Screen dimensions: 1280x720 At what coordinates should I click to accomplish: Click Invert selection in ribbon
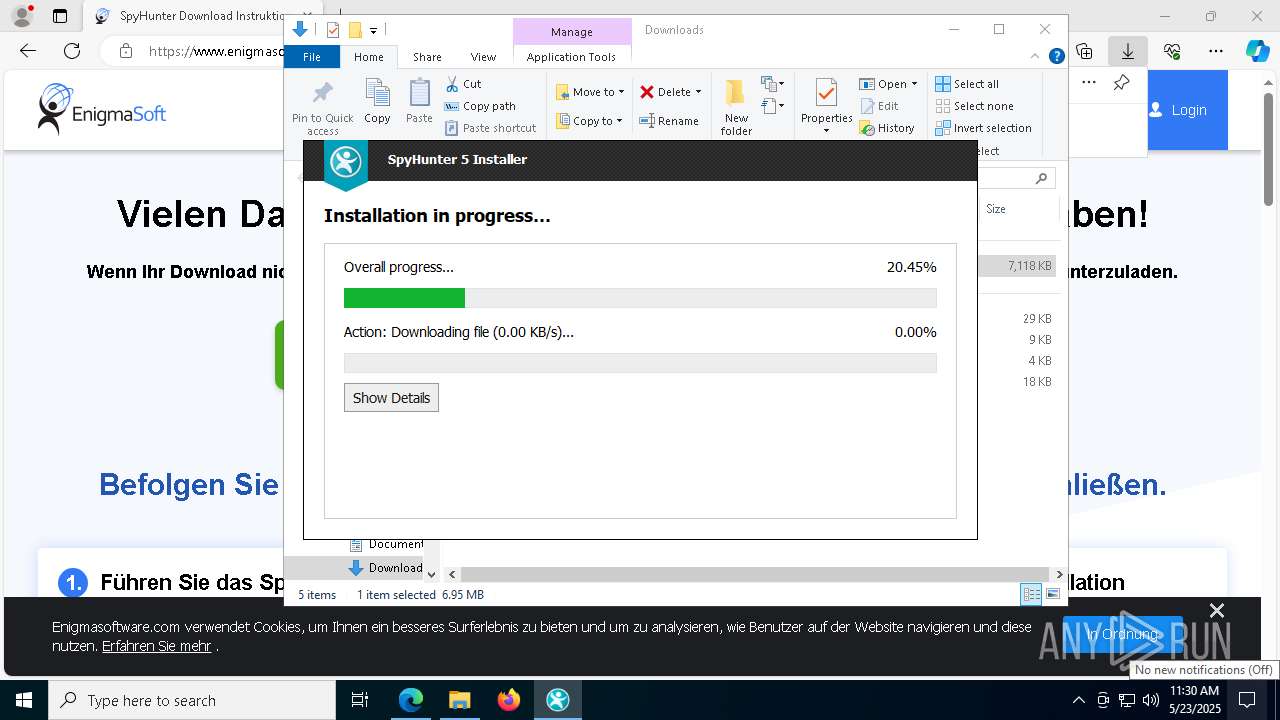(983, 128)
